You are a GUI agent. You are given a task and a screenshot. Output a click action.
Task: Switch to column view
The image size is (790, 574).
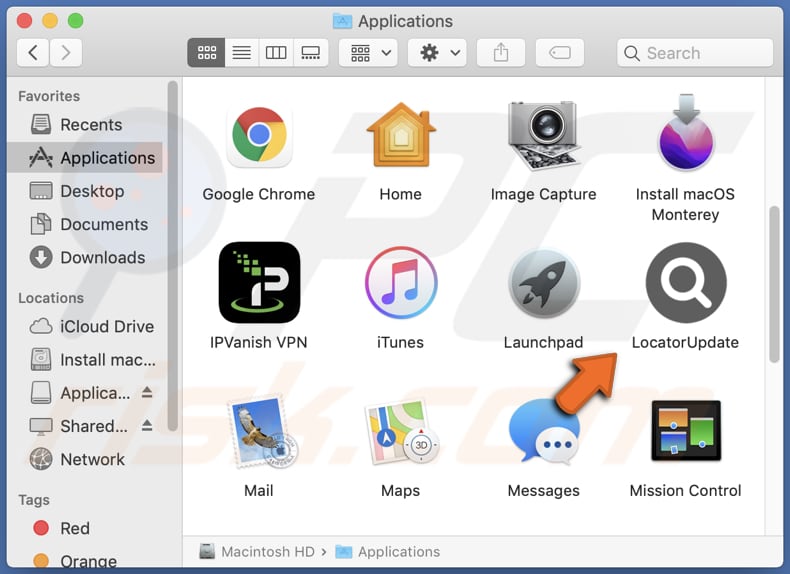click(276, 52)
